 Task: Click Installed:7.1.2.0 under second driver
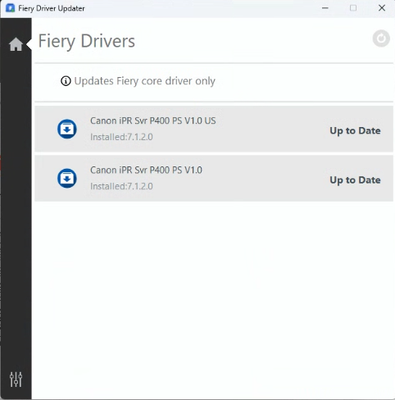coord(122,186)
